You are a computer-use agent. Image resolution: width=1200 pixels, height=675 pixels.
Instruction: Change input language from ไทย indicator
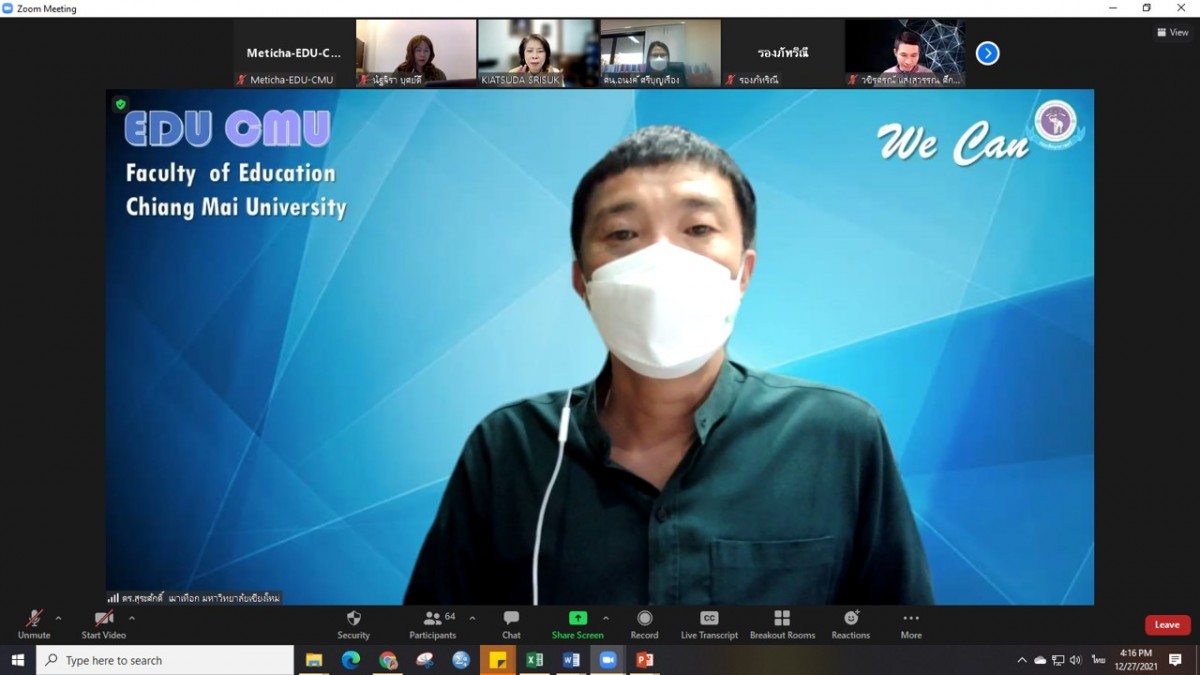pos(1098,660)
